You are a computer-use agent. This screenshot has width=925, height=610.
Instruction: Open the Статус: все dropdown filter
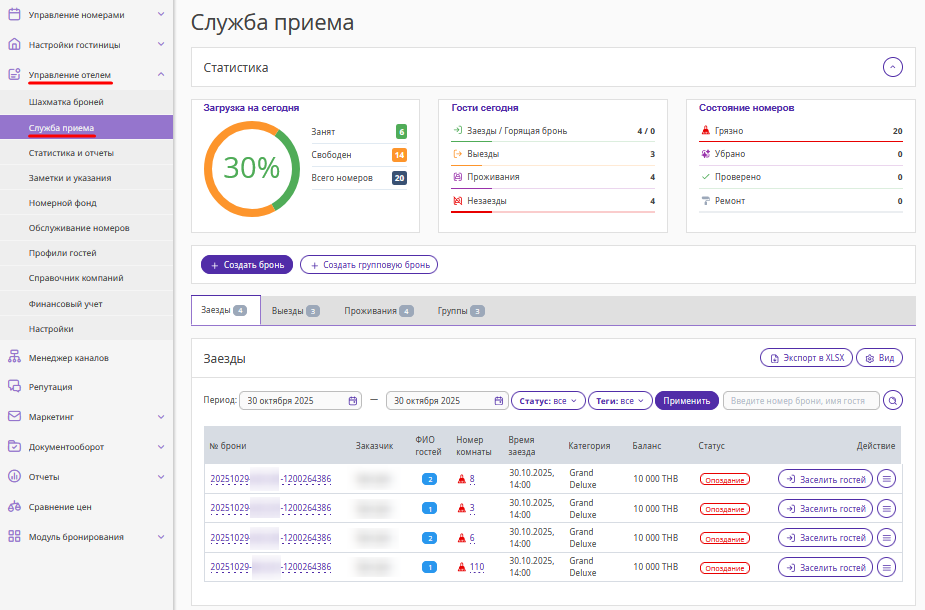point(547,401)
